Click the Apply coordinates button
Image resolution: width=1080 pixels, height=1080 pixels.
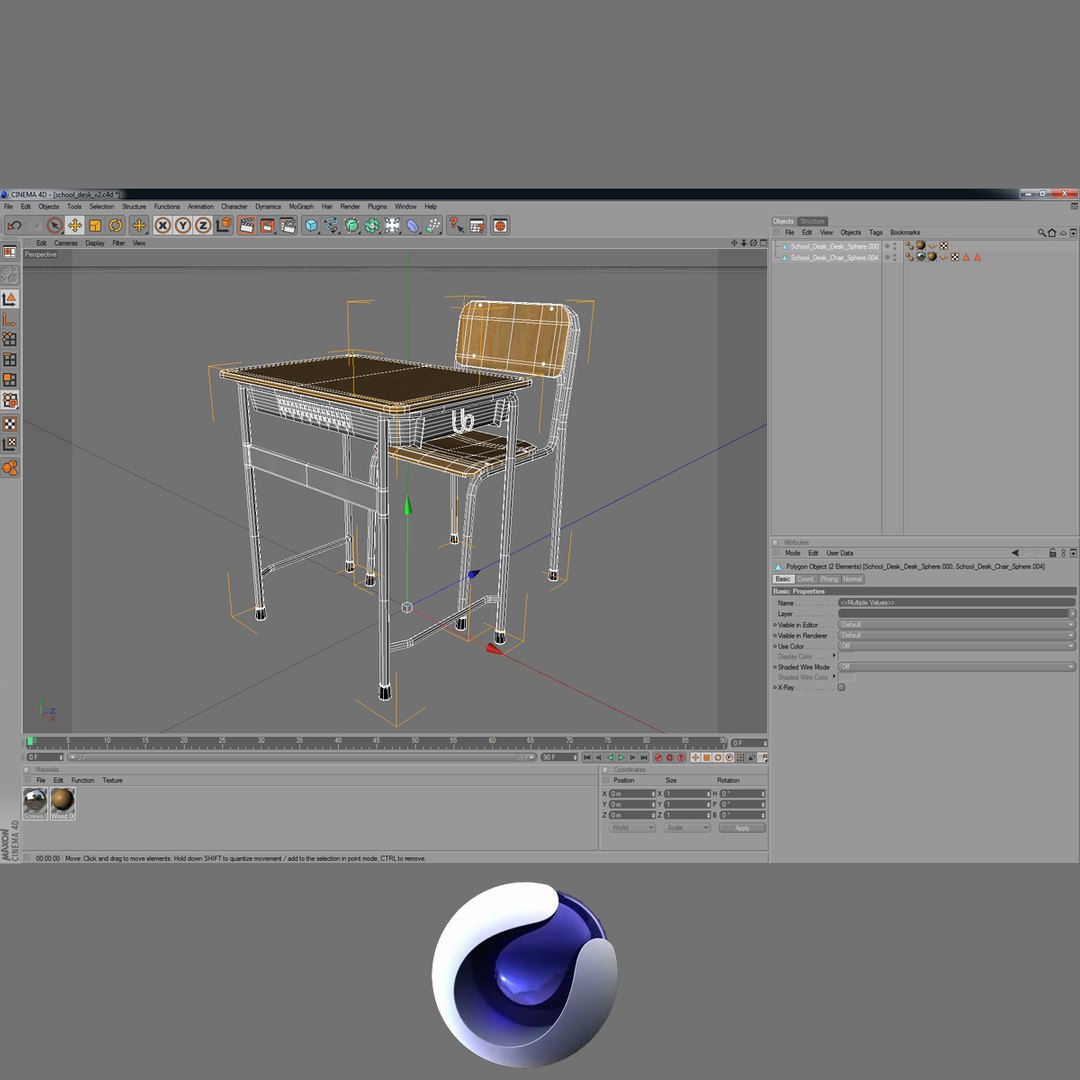click(742, 828)
